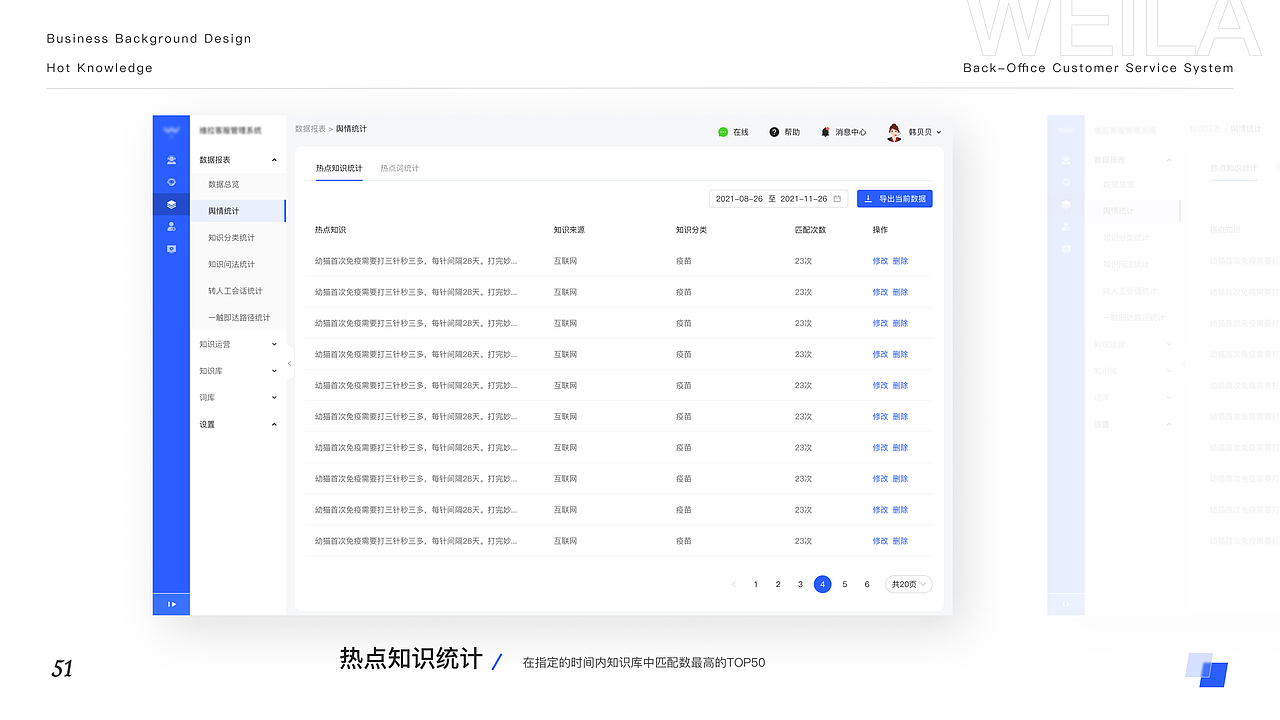Open 一触即达路径统计 in the side menu
The image size is (1280, 720).
237,318
